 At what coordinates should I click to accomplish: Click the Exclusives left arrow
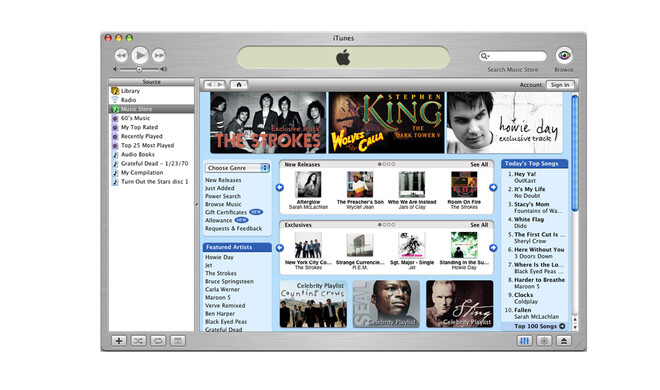[x=279, y=248]
